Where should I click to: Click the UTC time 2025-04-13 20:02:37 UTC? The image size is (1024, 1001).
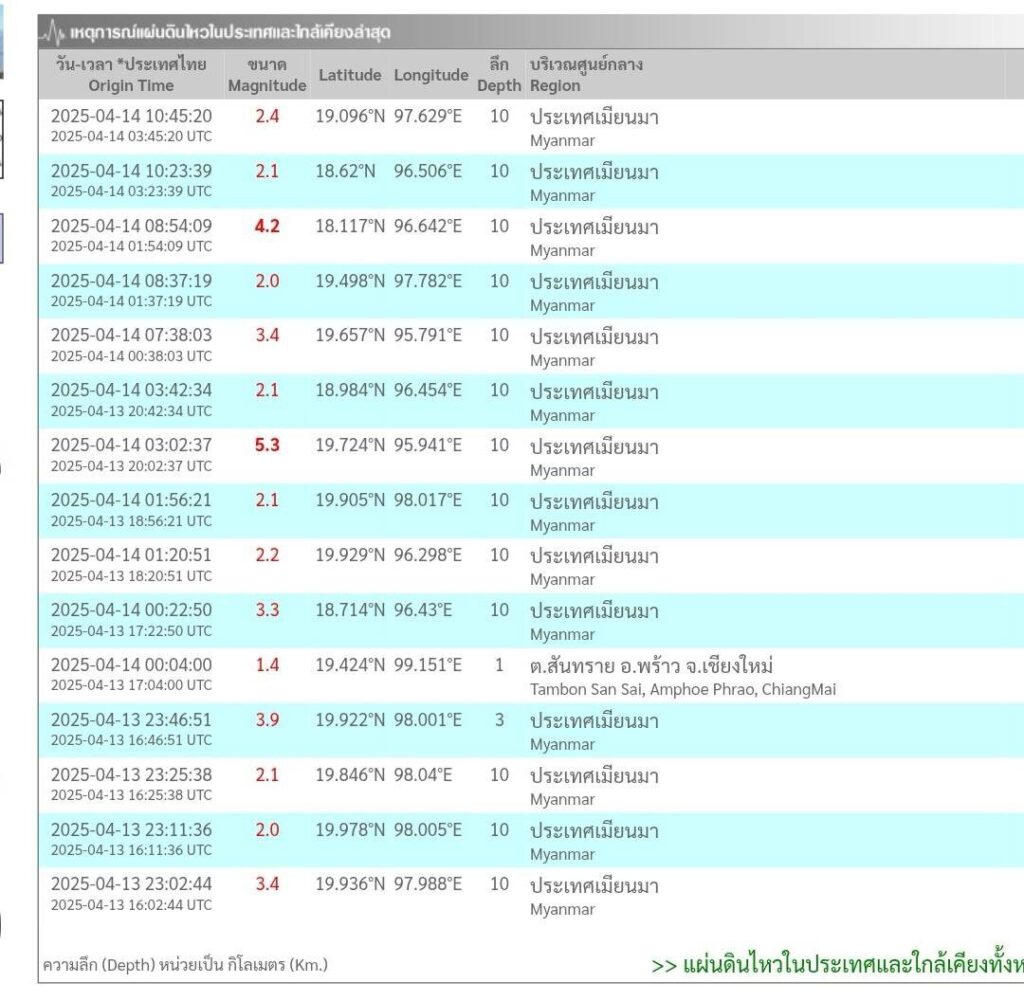tap(131, 466)
